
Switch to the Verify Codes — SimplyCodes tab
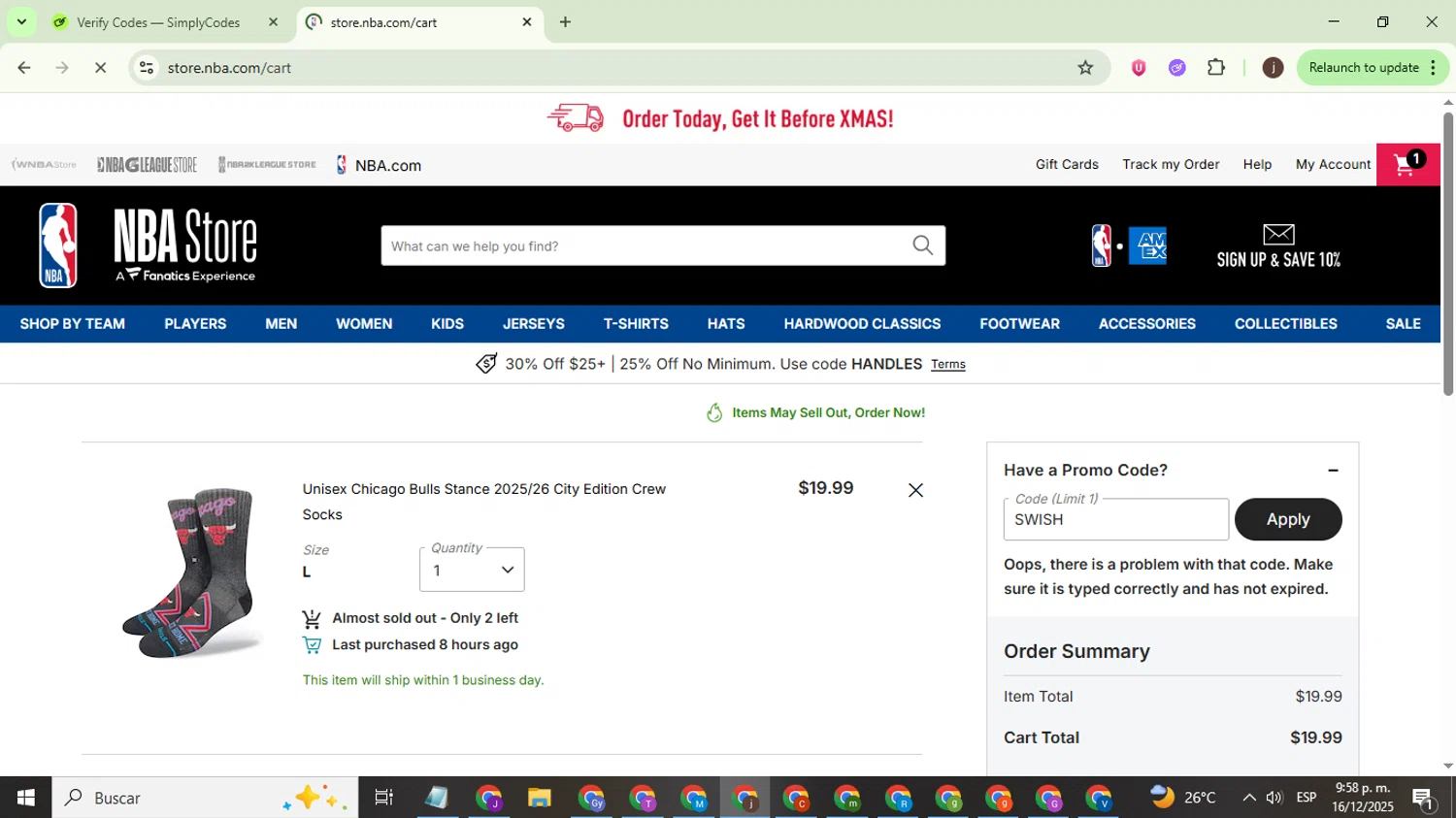pos(158,22)
